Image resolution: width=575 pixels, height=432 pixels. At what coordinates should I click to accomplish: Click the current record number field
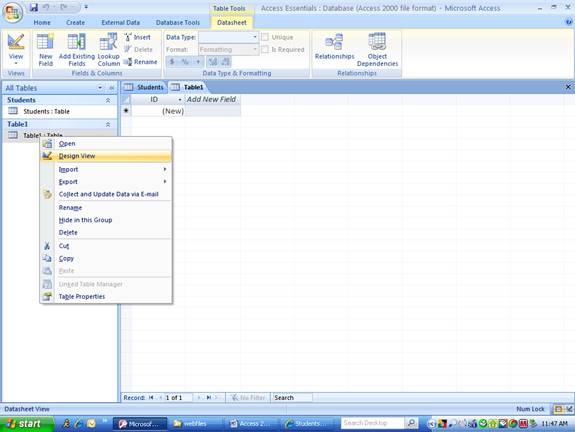pyautogui.click(x=178, y=398)
